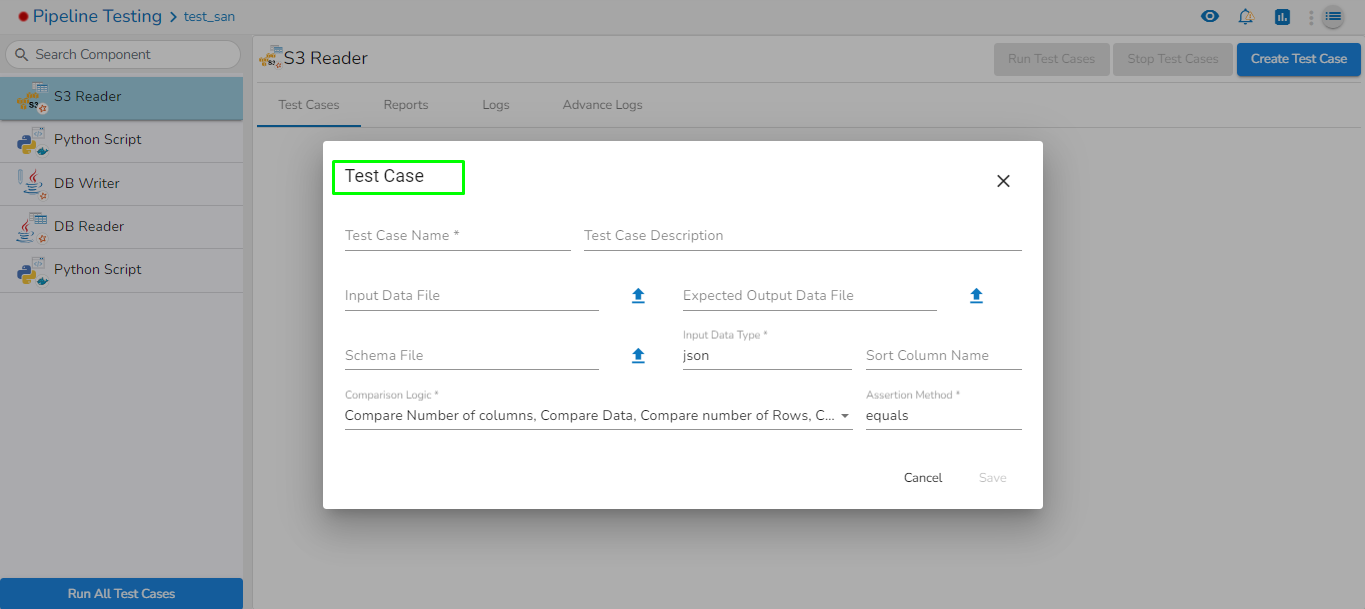Screen dimensions: 1365x609
Task: Click the Expected Output Data File upload icon
Action: click(976, 296)
